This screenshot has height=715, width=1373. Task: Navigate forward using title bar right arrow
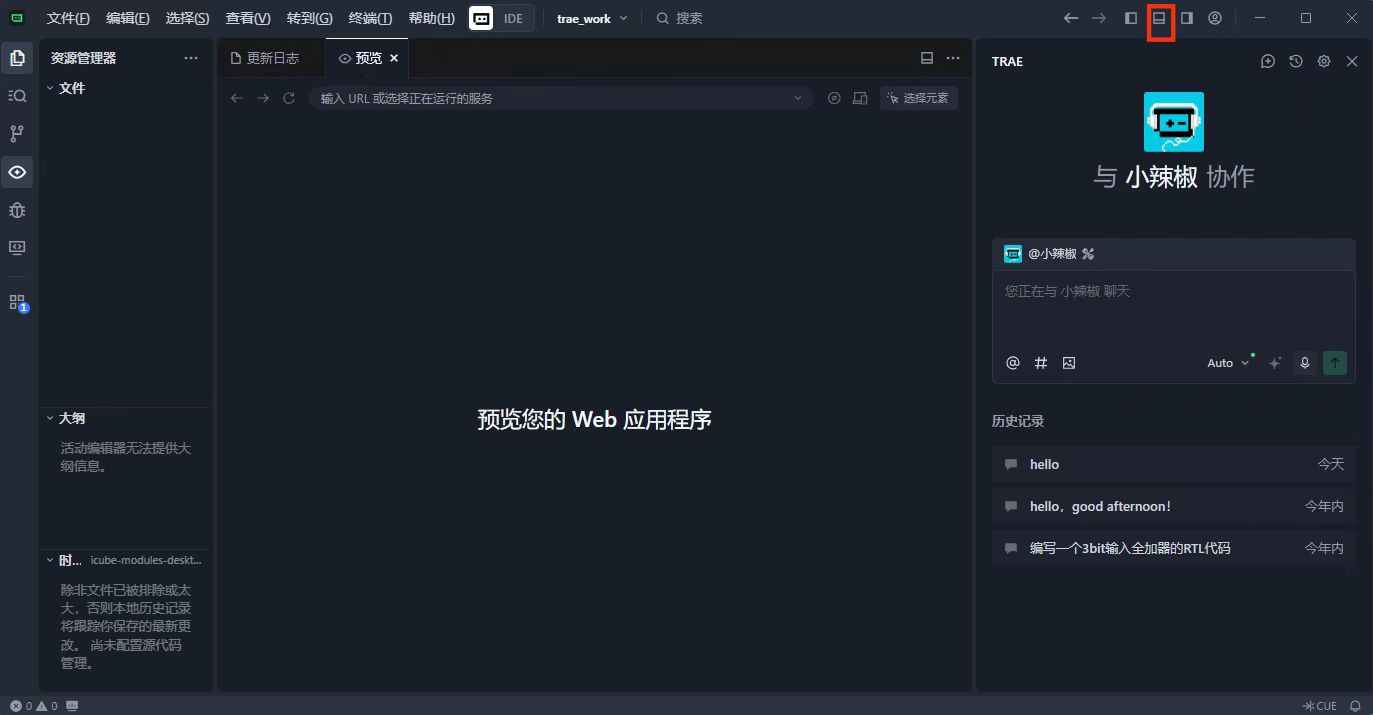pos(1099,18)
